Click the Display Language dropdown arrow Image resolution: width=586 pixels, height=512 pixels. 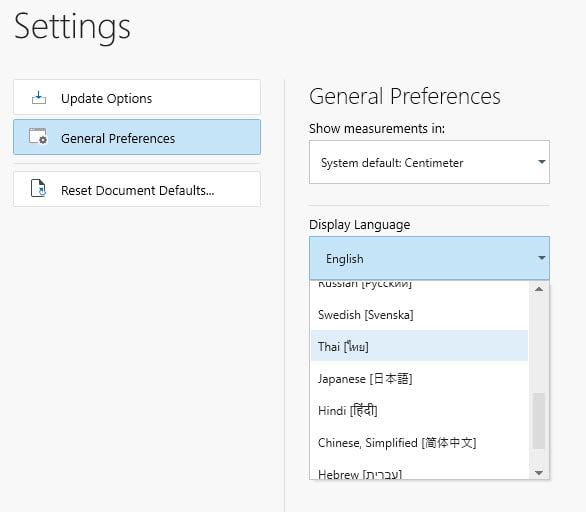[541, 258]
